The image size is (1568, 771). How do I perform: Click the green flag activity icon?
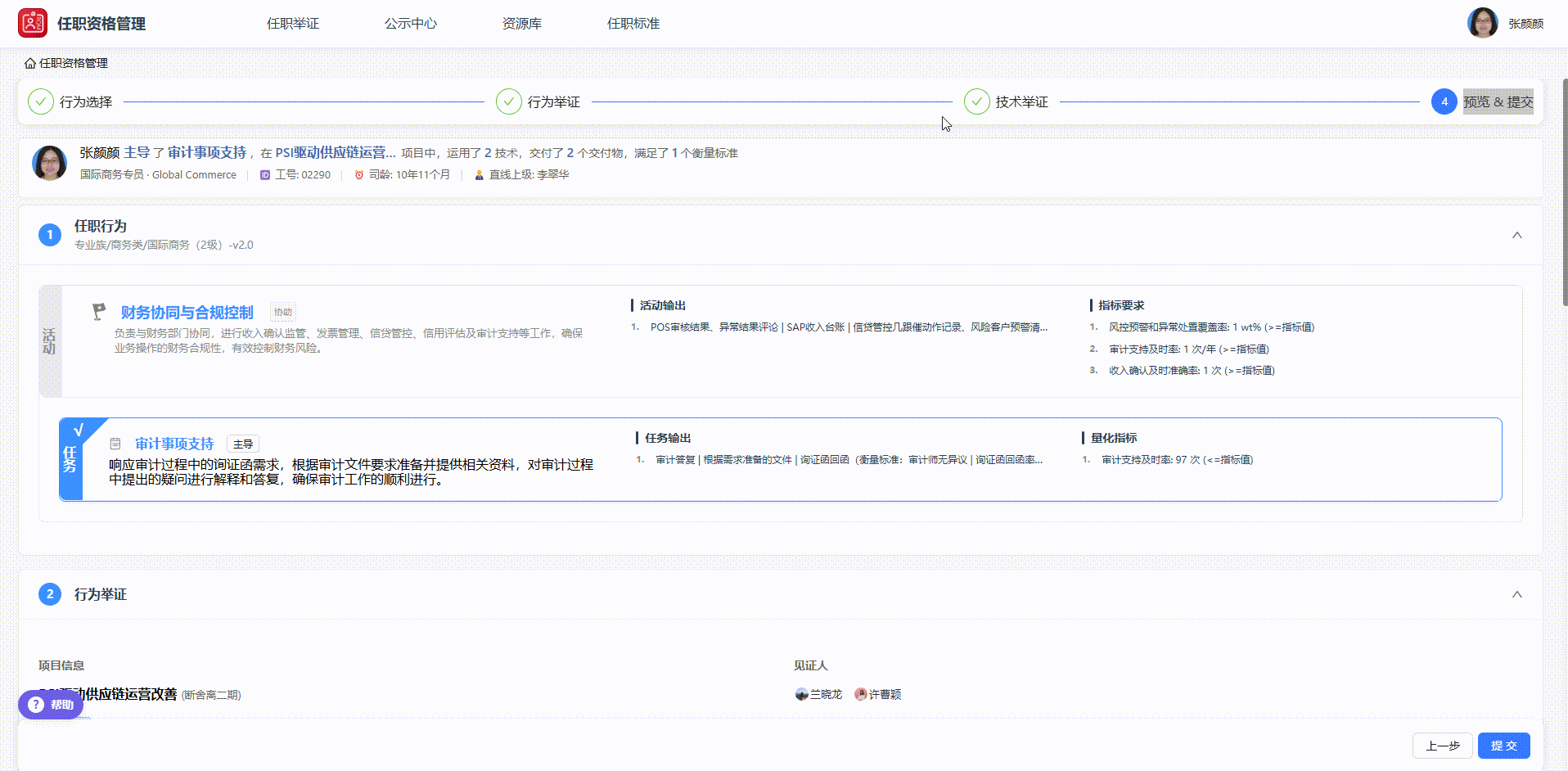point(99,312)
